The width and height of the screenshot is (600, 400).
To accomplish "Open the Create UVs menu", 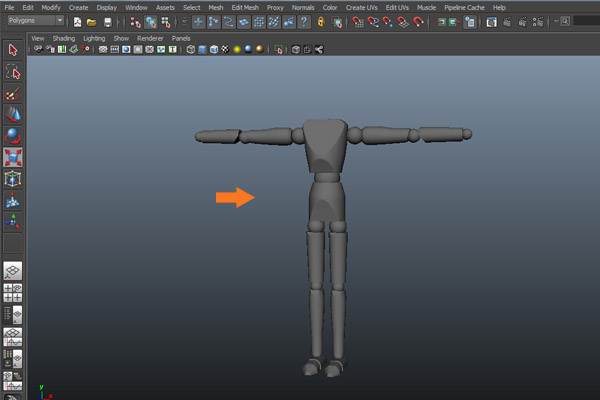I will pos(362,7).
